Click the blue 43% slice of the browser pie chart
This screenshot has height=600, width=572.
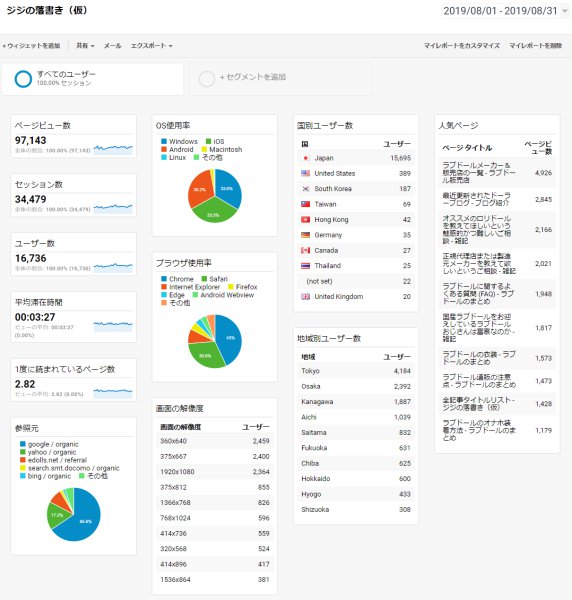tap(230, 339)
